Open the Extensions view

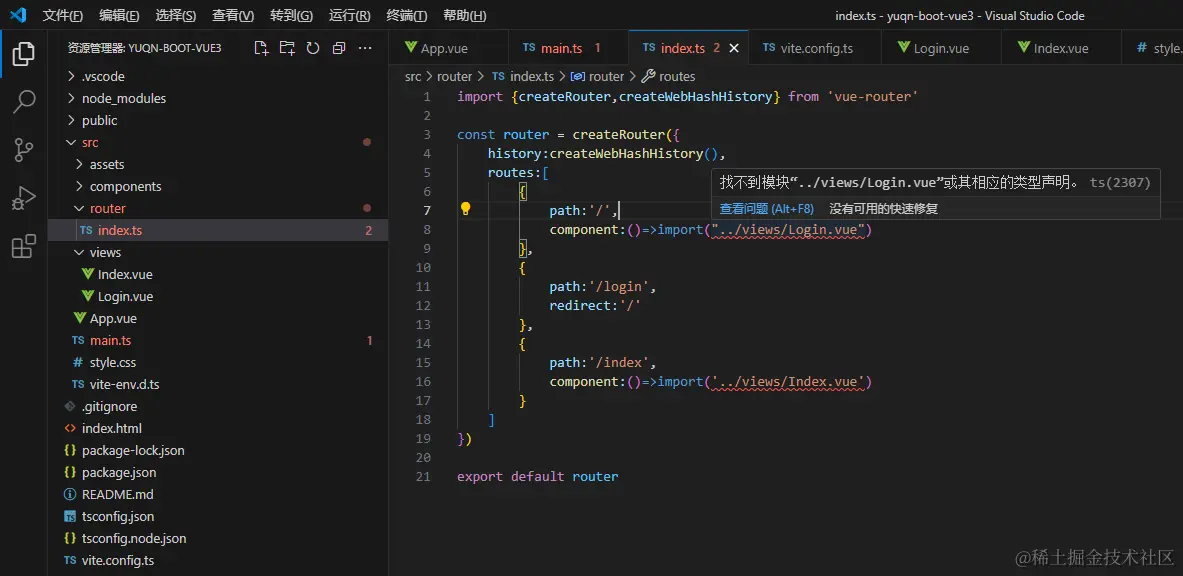point(23,246)
